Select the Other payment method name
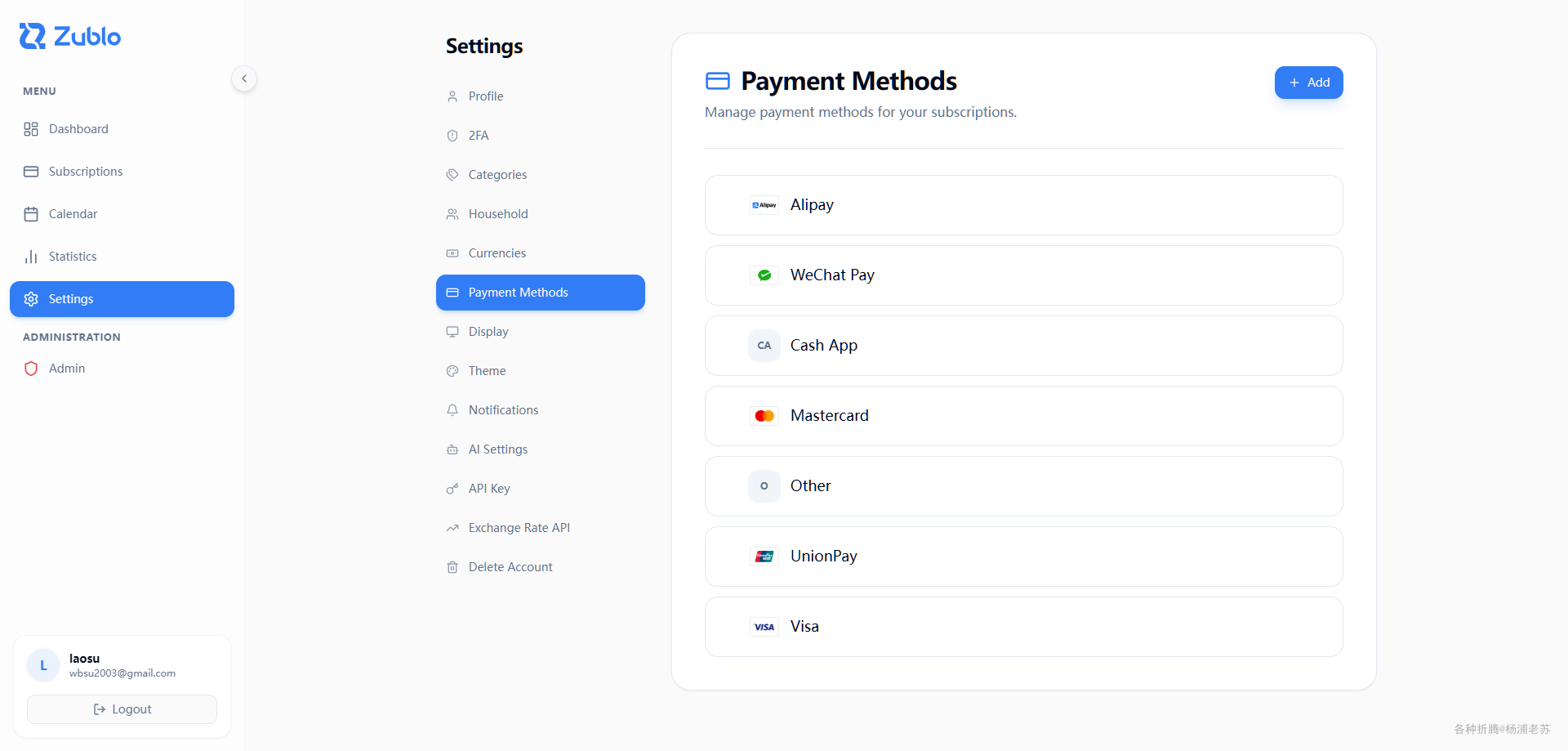Screen dimensions: 1568x751 point(811,486)
